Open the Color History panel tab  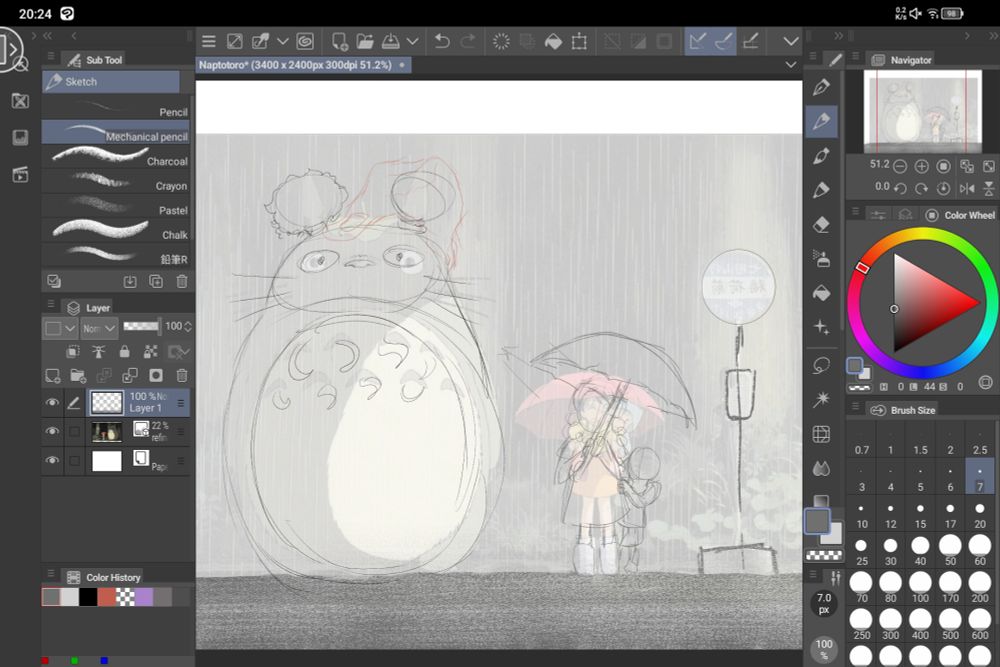(x=105, y=578)
